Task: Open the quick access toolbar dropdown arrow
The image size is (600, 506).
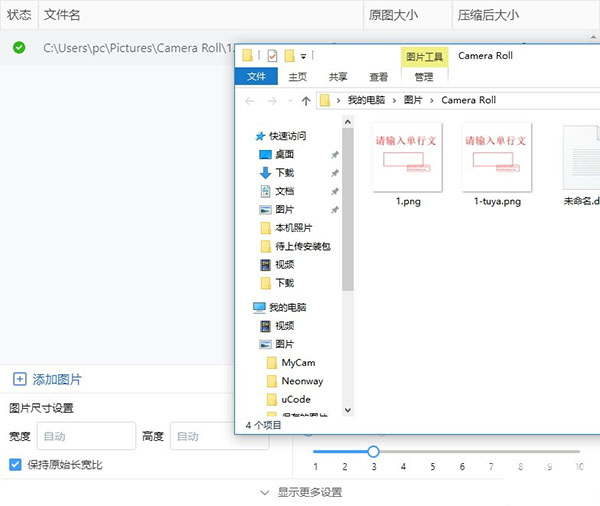Action: click(x=304, y=57)
